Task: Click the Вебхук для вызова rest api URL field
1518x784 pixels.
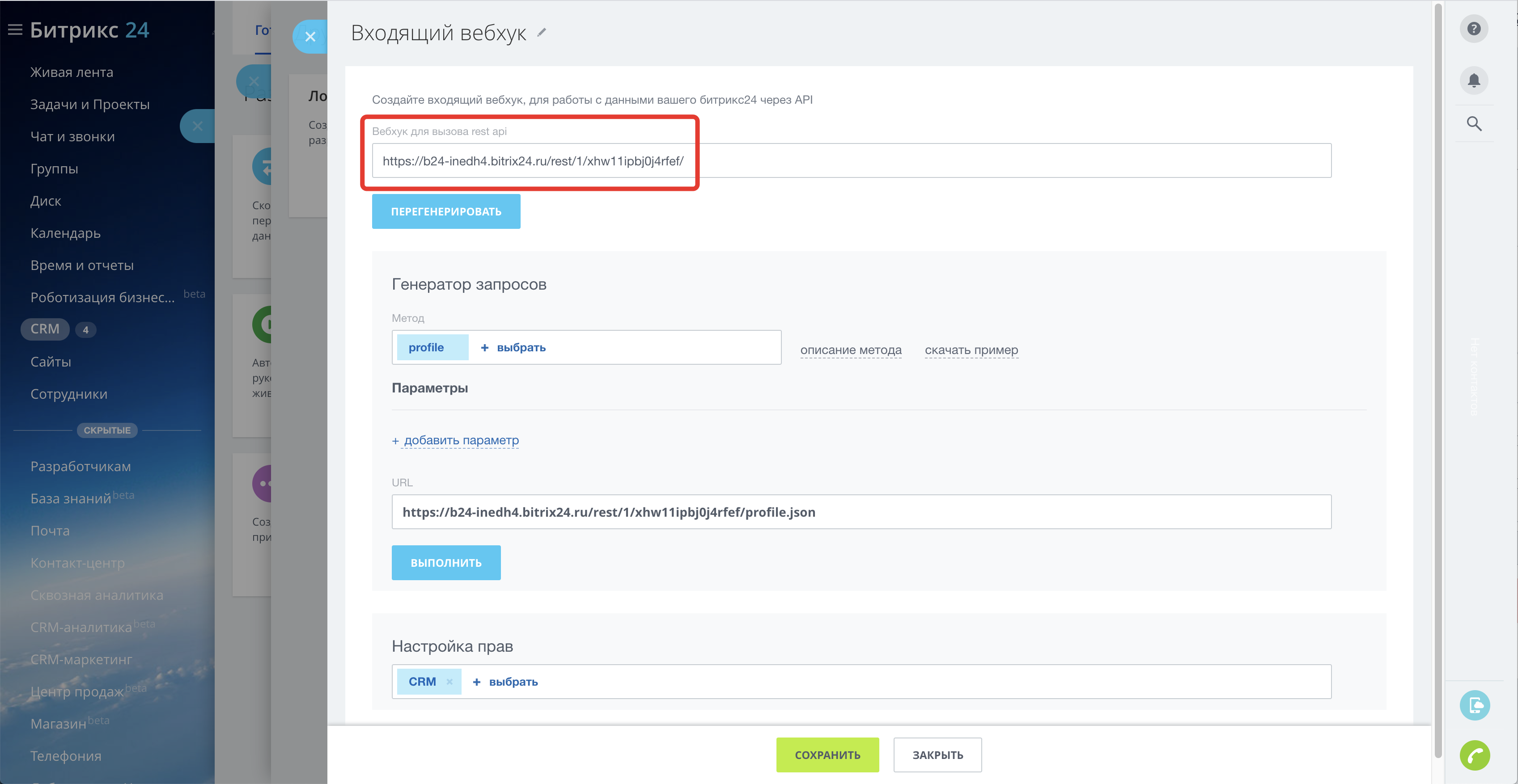Action: click(x=851, y=161)
